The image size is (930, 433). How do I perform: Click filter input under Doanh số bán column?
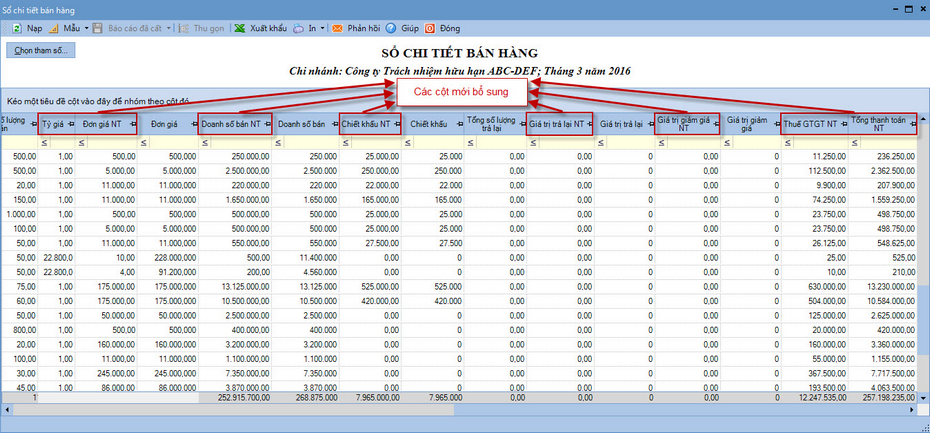pyautogui.click(x=310, y=142)
